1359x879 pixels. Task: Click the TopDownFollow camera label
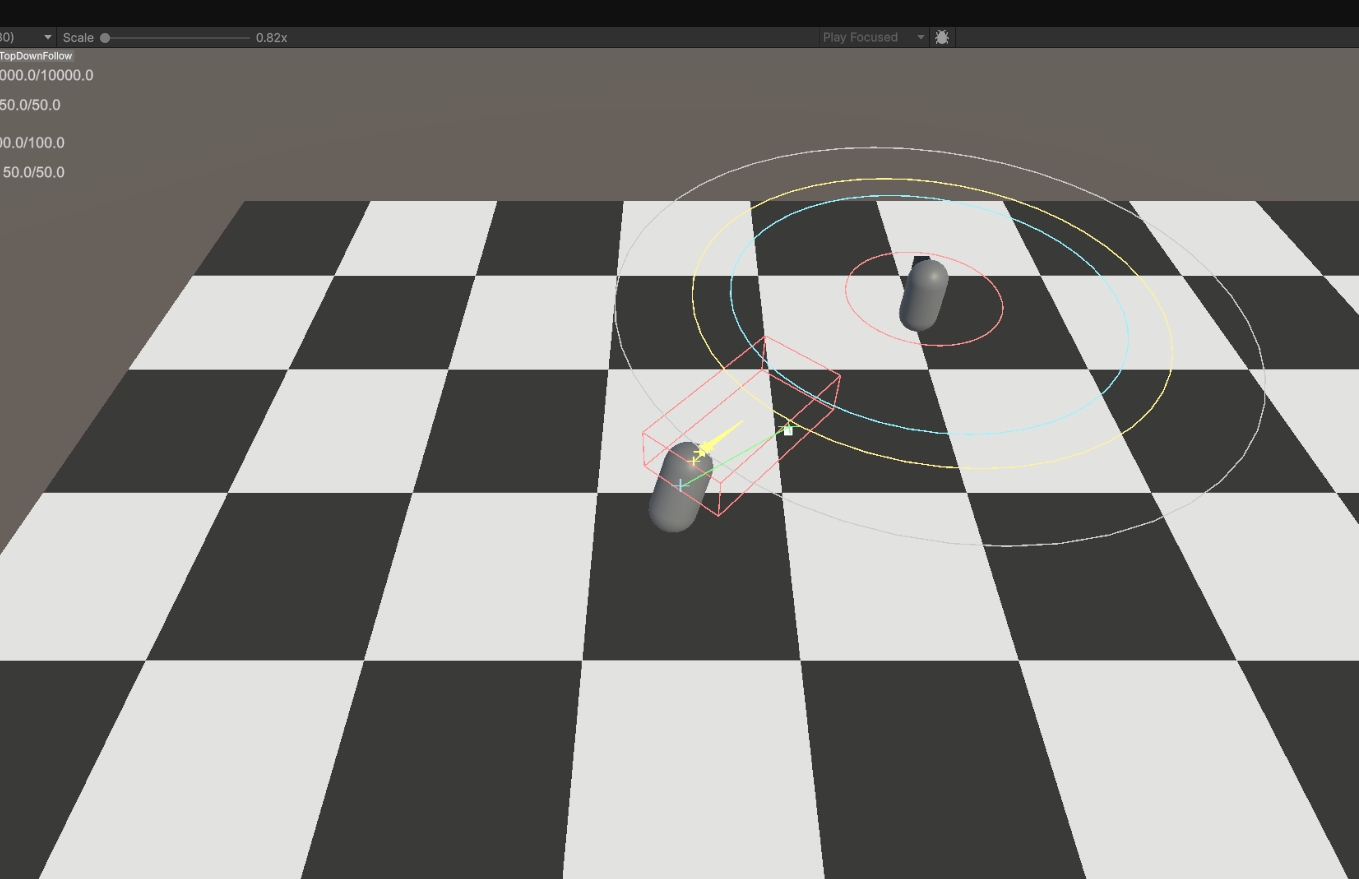pyautogui.click(x=36, y=56)
